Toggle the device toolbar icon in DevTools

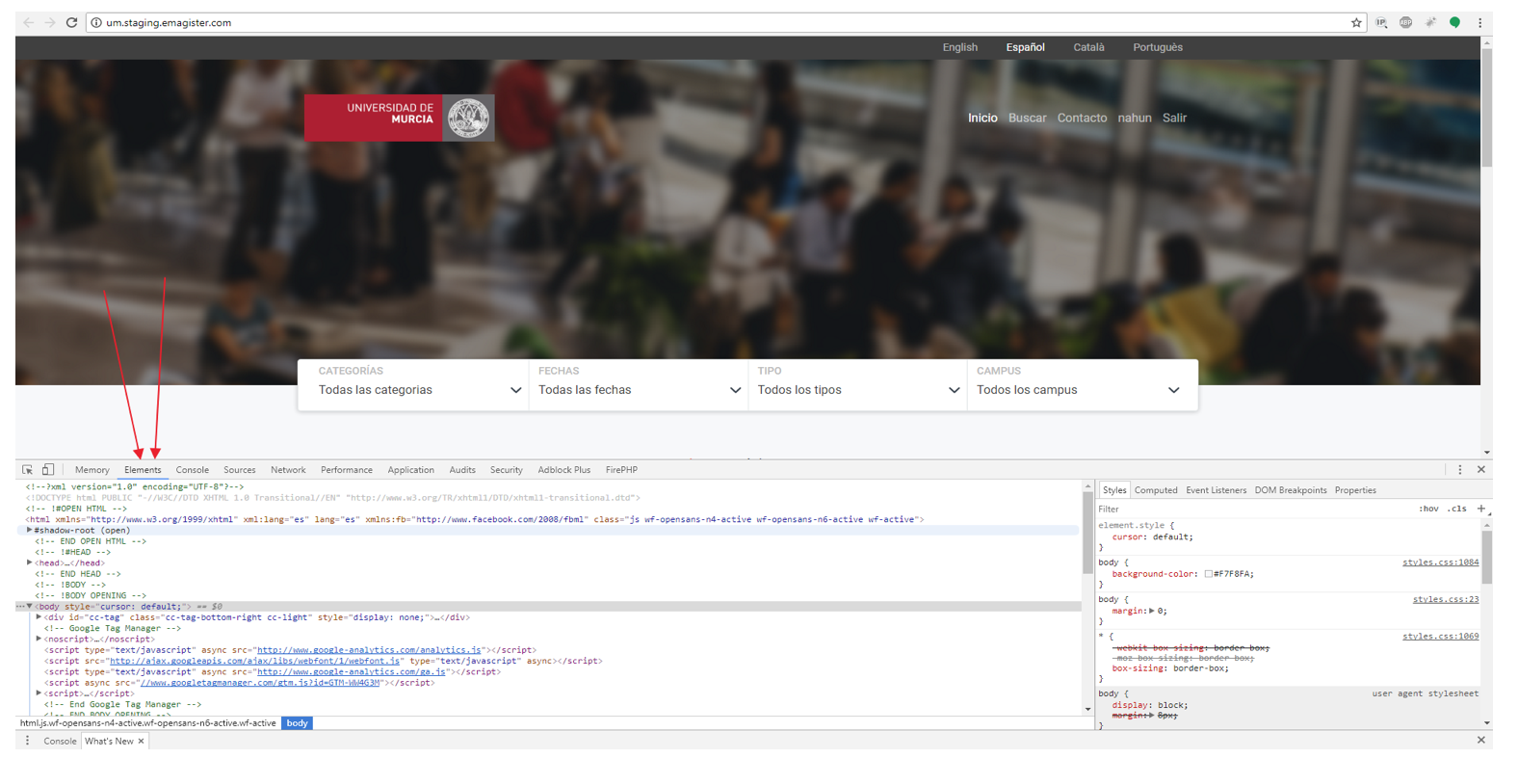pos(48,470)
